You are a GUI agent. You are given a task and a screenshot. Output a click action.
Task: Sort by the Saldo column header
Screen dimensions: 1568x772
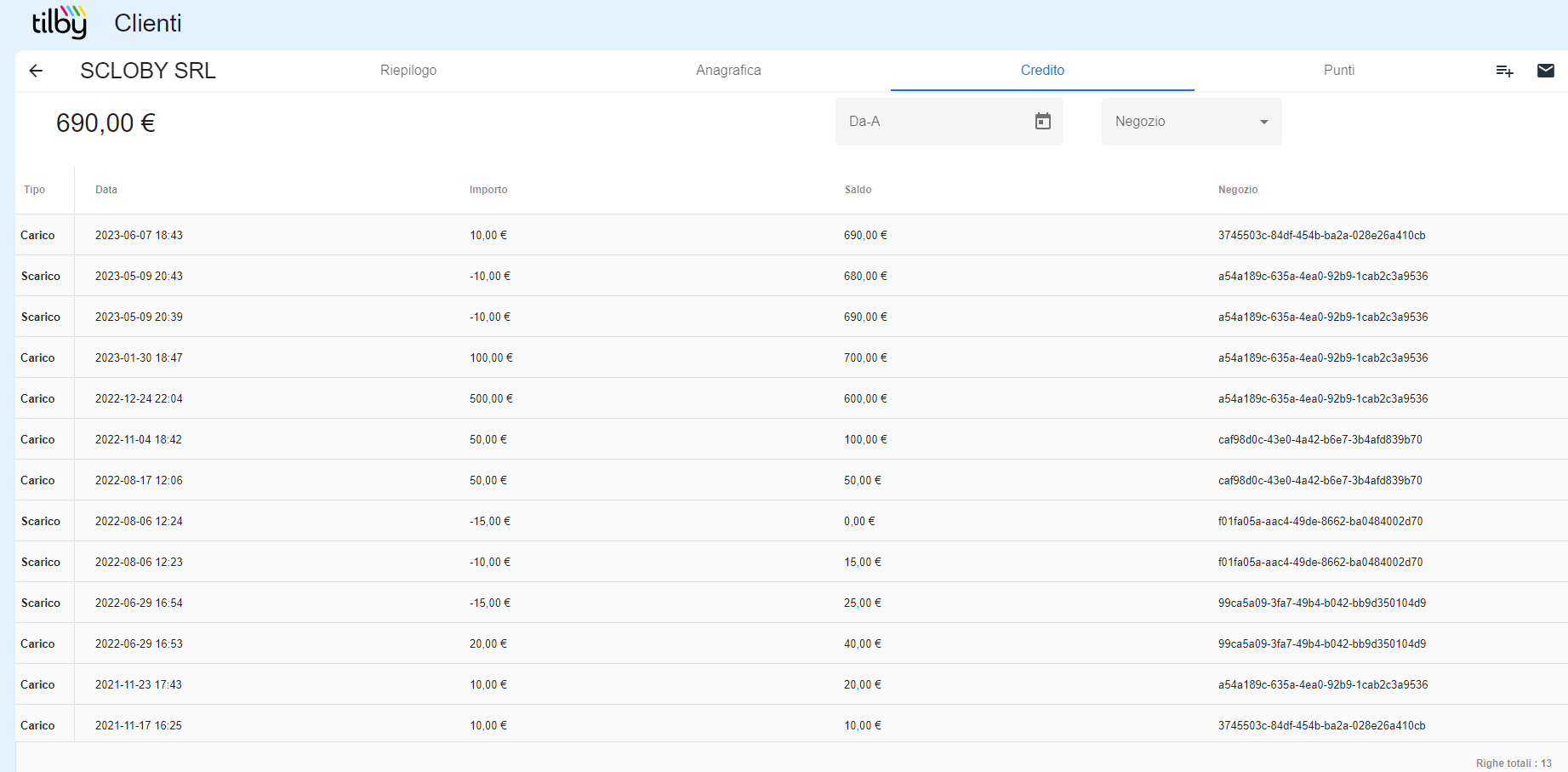coord(858,190)
